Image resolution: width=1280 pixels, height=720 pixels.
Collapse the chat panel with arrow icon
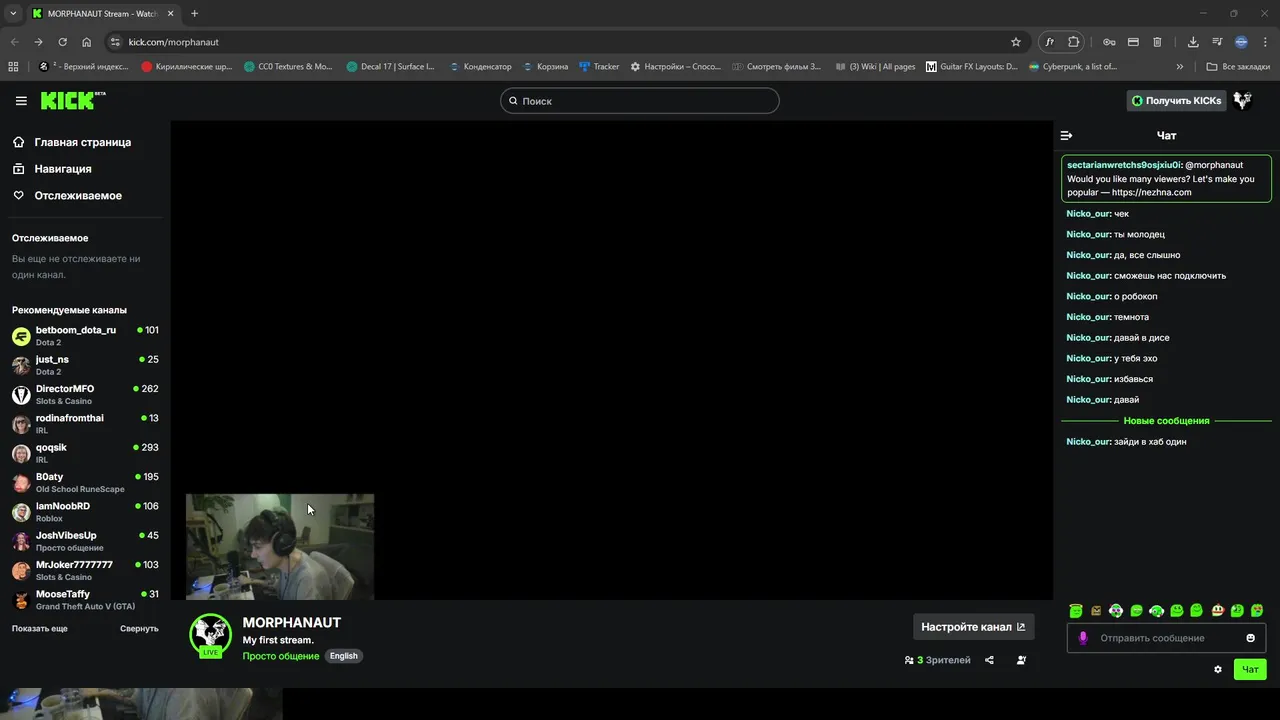(x=1066, y=135)
